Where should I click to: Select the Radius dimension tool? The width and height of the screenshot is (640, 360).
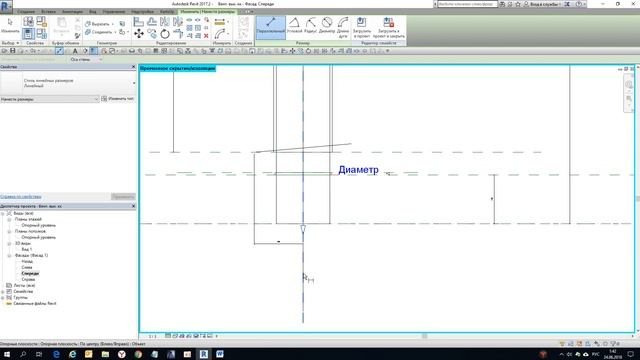tap(311, 26)
